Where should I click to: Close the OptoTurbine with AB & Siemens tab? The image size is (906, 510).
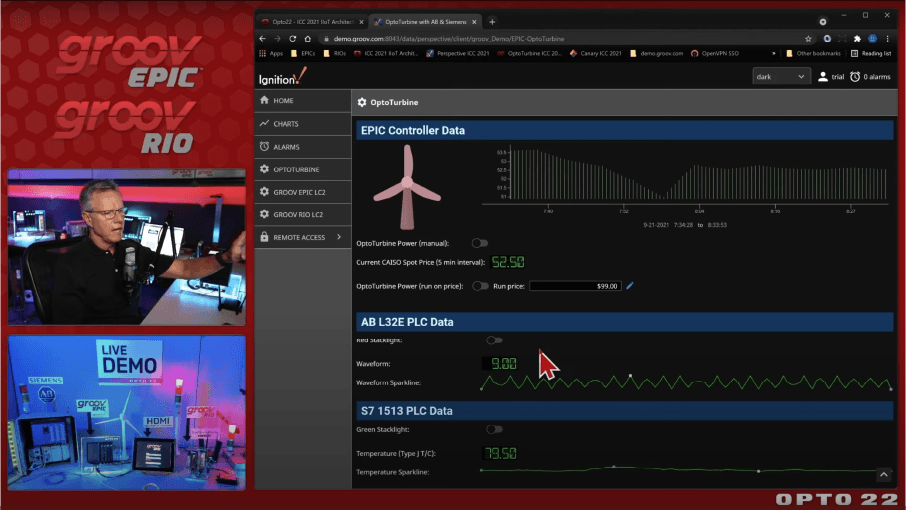pyautogui.click(x=474, y=22)
